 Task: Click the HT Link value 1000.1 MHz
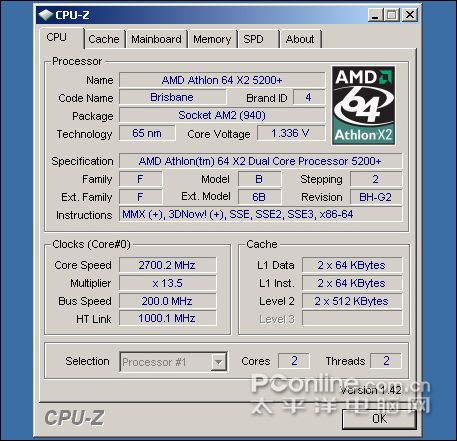click(167, 318)
